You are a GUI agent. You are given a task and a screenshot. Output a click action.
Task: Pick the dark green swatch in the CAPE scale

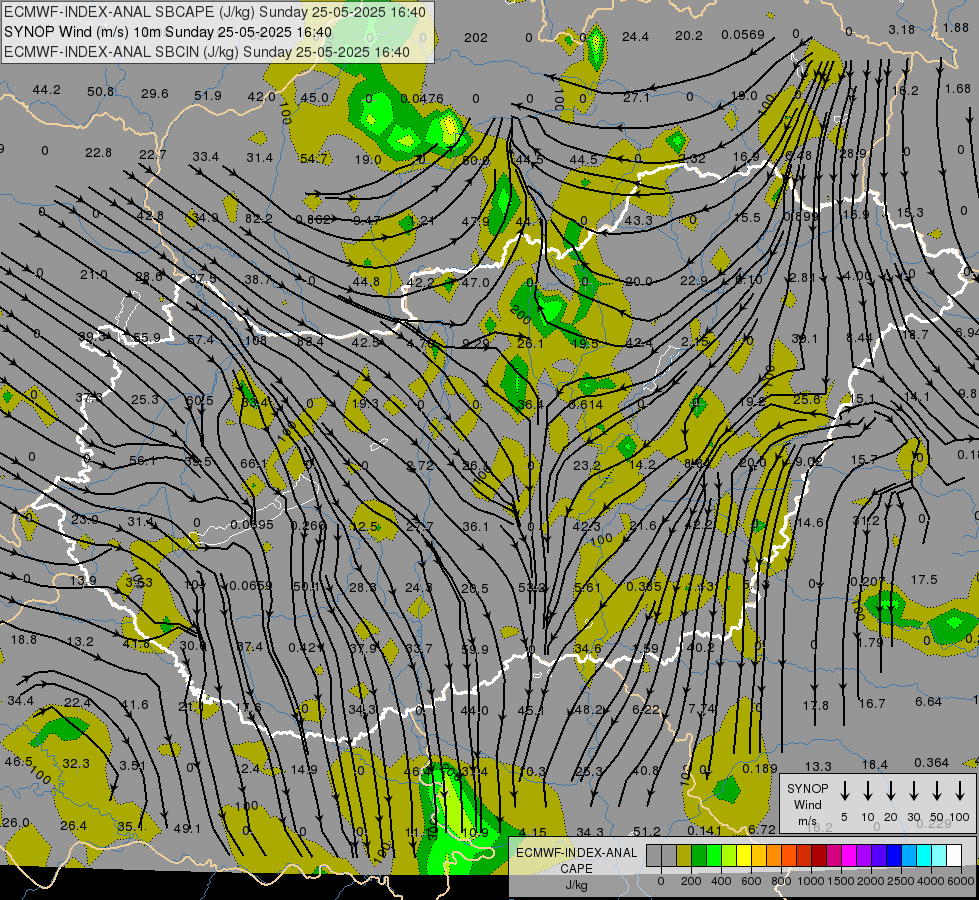699,856
